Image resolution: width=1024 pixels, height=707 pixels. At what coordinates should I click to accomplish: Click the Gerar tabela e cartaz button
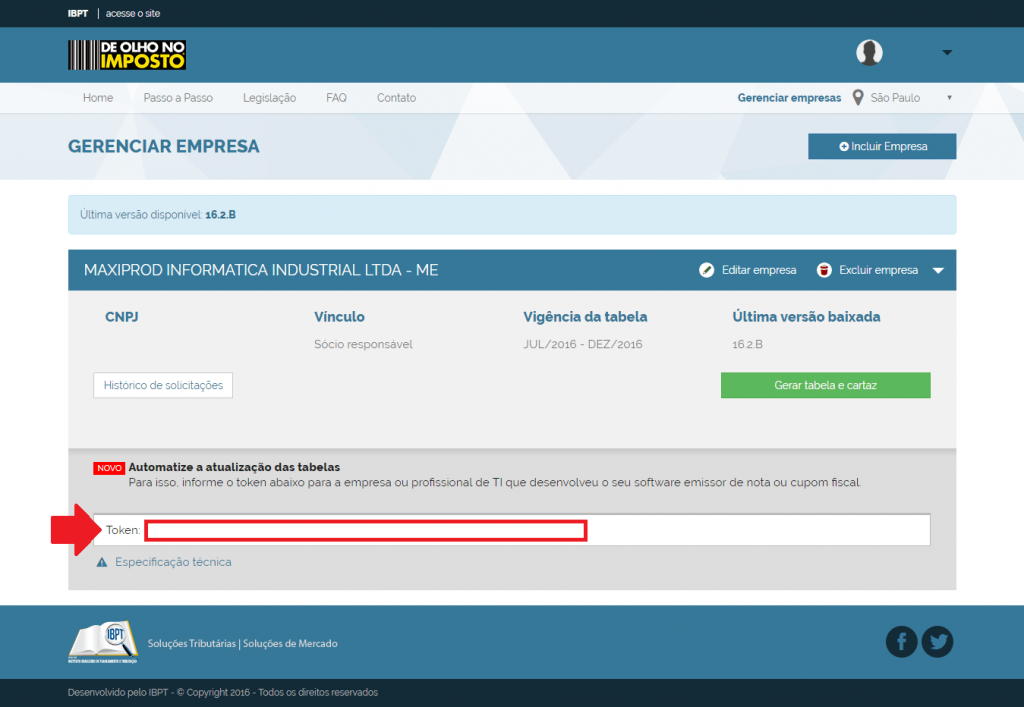(825, 385)
